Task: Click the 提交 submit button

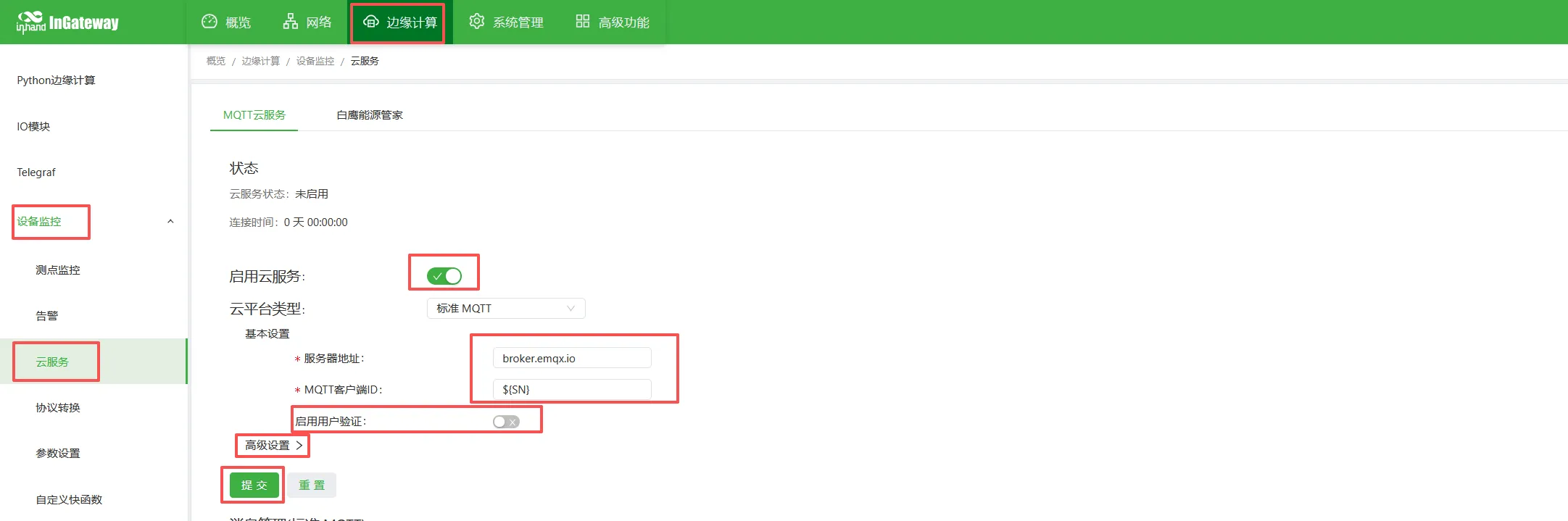Action: [x=254, y=485]
